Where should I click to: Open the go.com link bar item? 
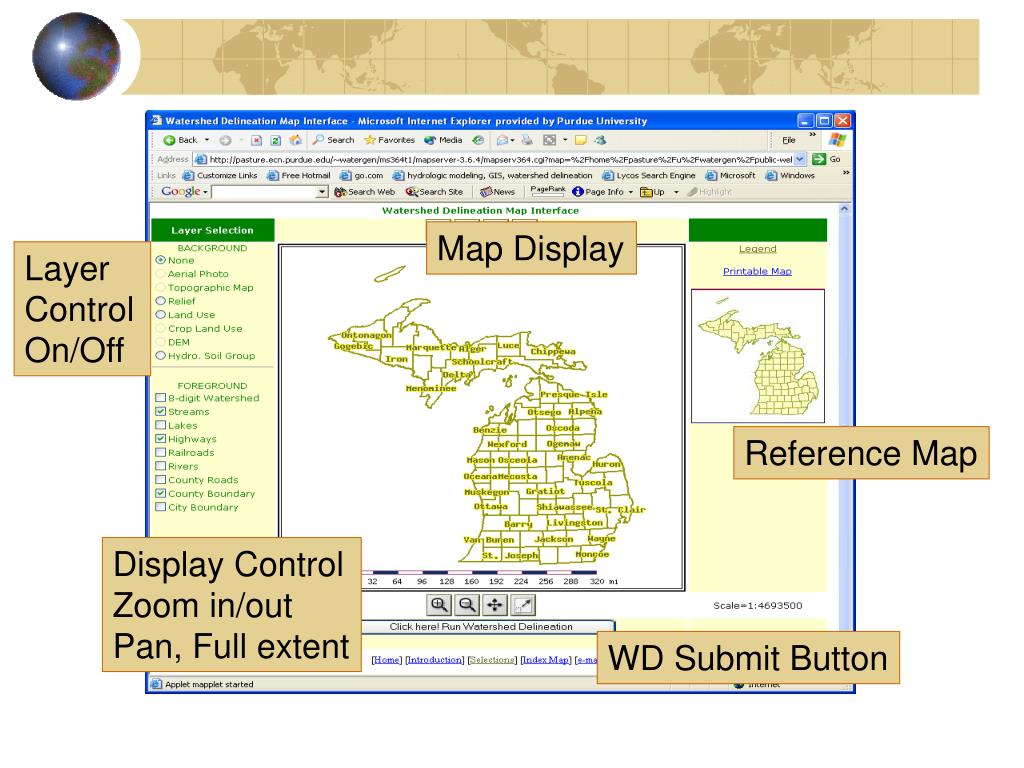362,176
